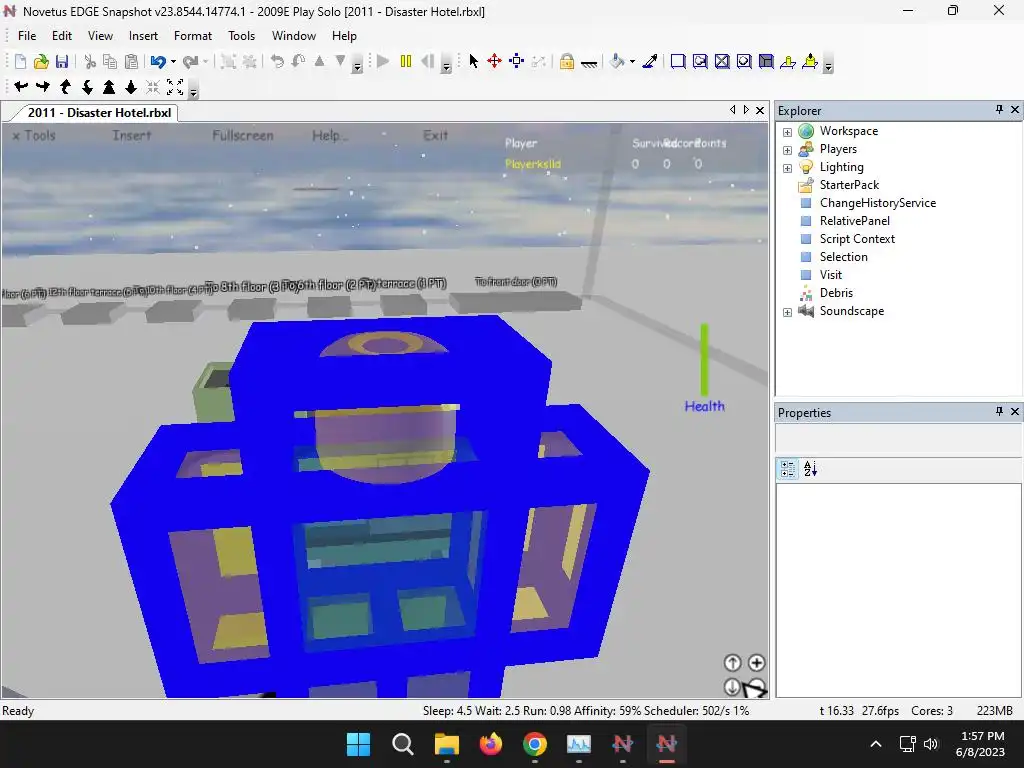Expand the Players tree node

[x=788, y=150]
